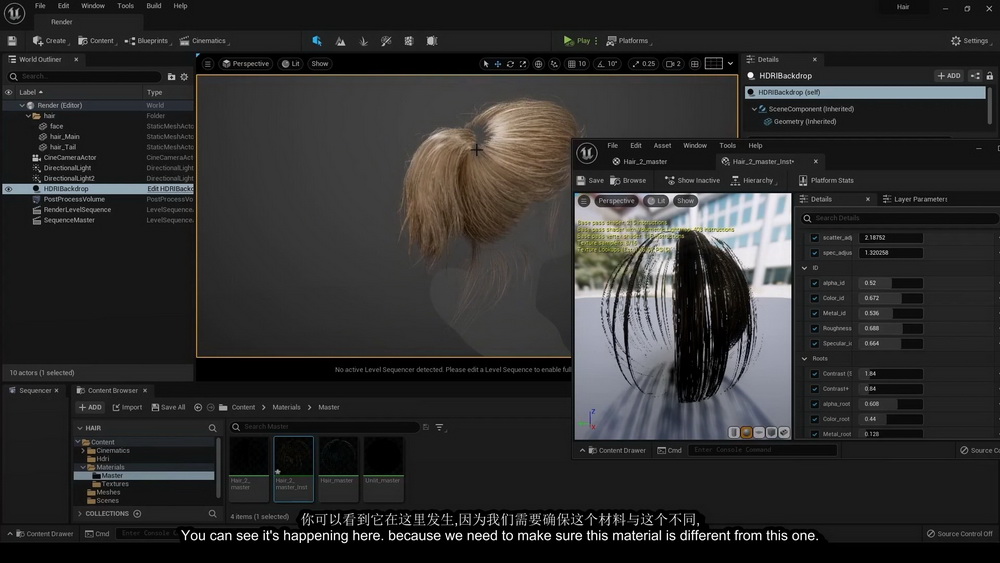This screenshot has height=563, width=1000.
Task: Choose the rotate gizmo tool
Action: pos(510,64)
